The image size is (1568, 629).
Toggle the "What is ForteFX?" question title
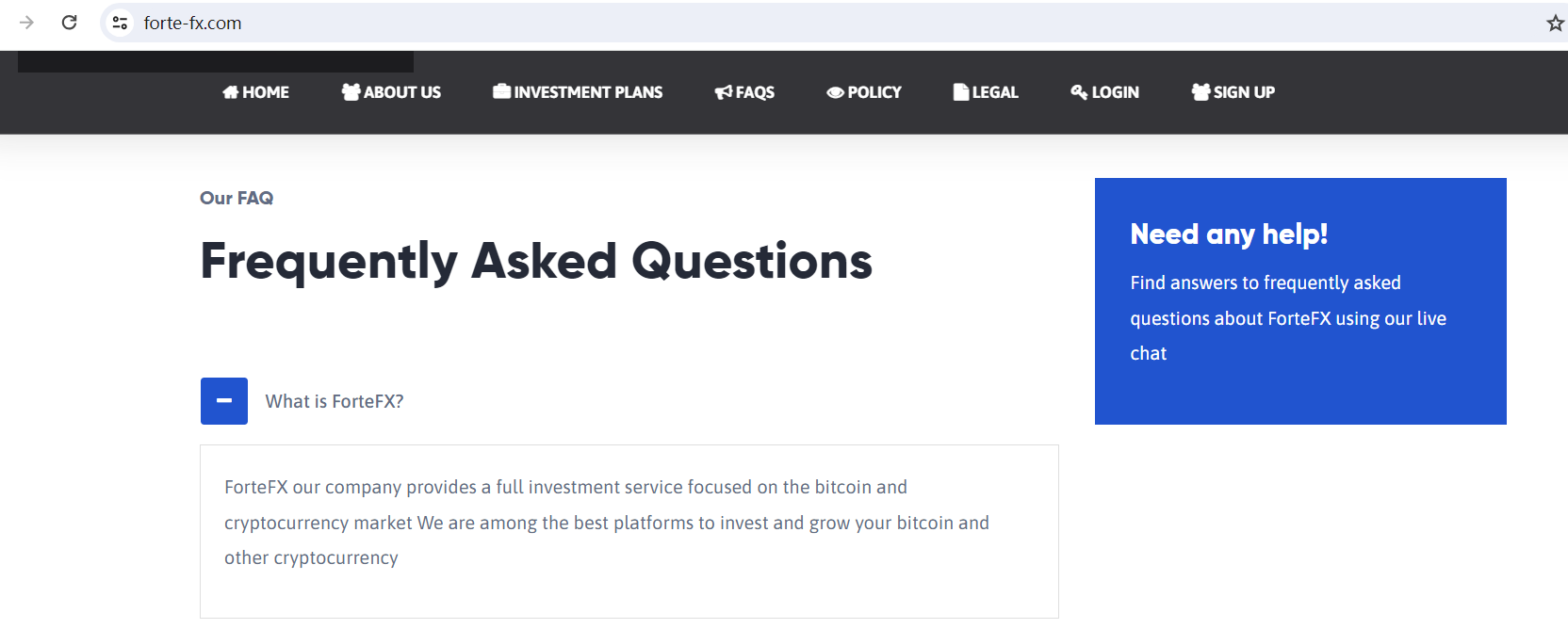335,402
